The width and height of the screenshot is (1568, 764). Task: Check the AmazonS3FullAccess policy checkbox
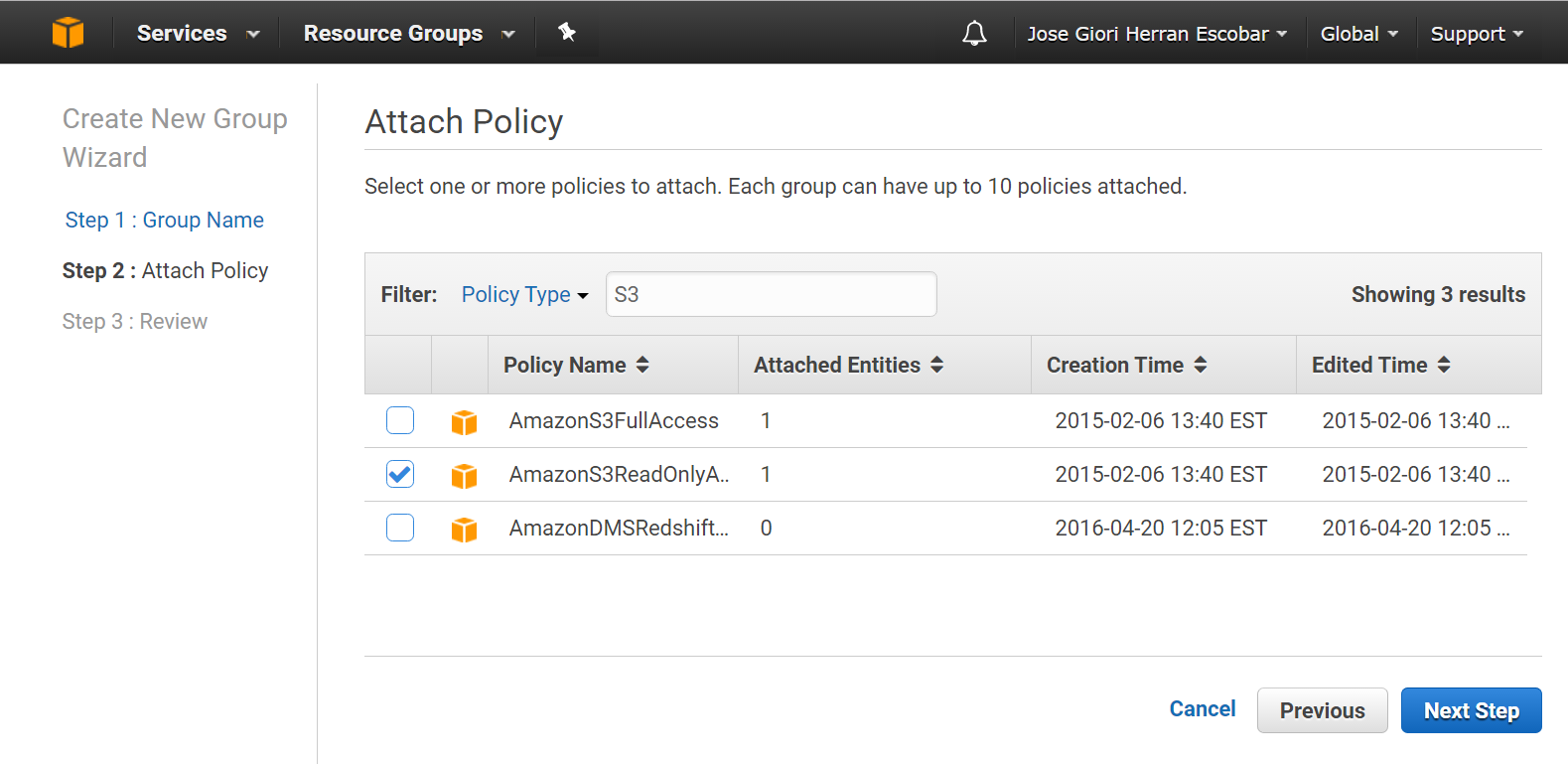click(x=400, y=420)
